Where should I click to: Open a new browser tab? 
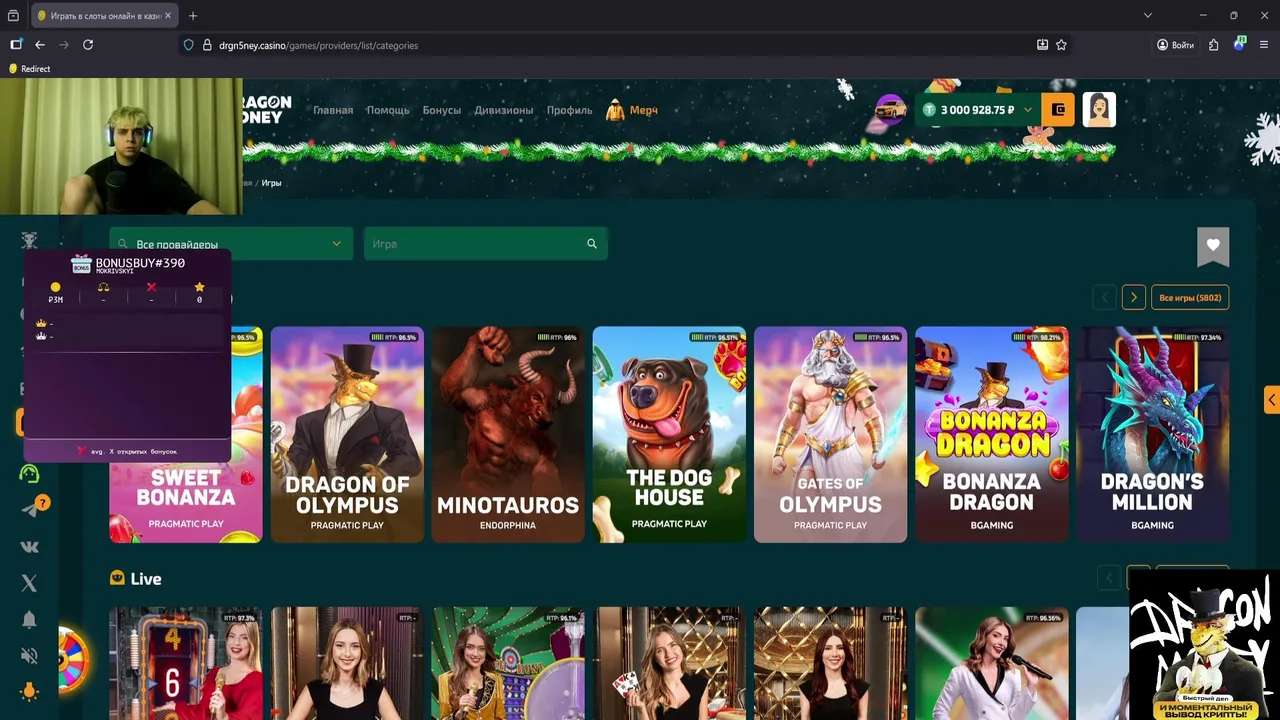193,16
